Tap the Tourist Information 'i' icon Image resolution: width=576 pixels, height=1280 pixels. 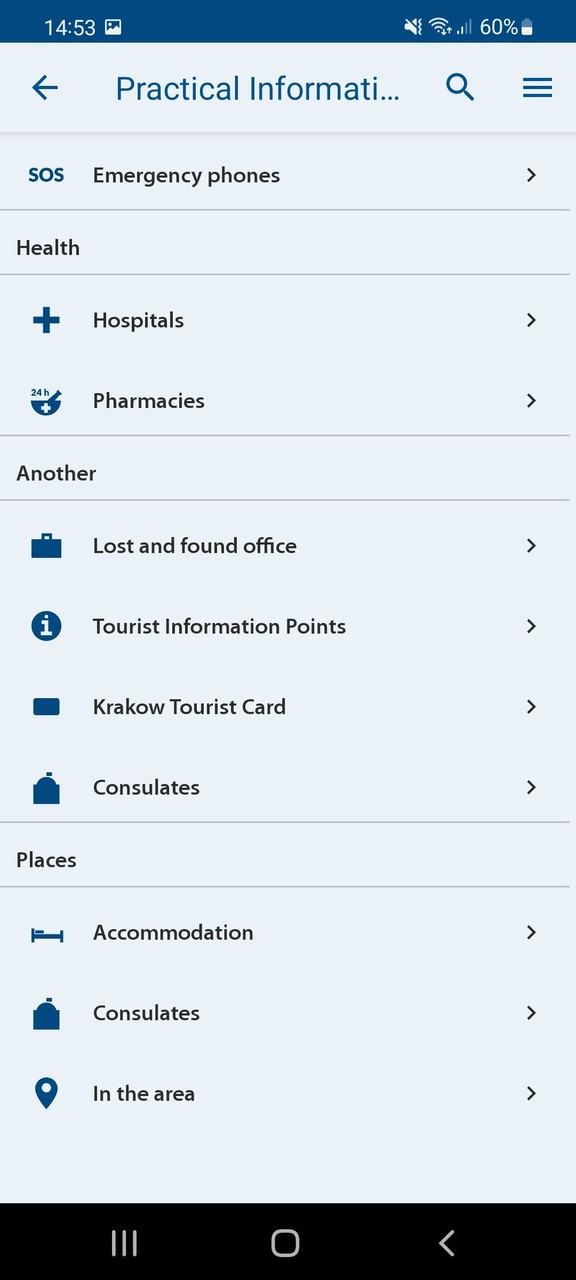(x=46, y=626)
